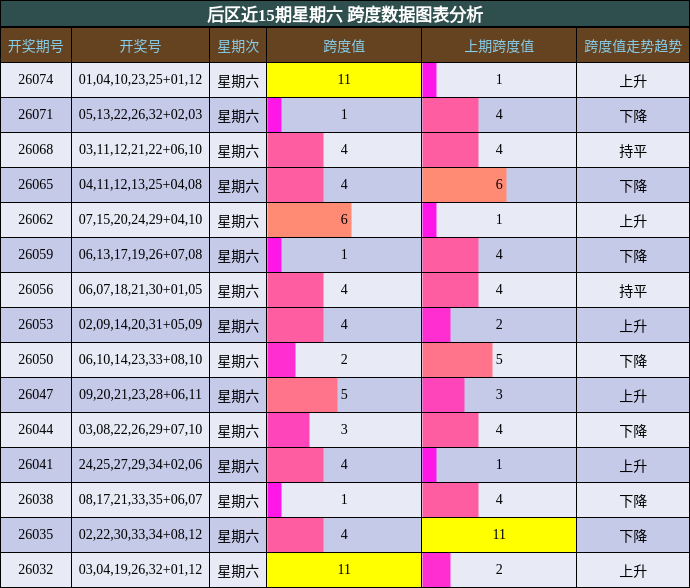Click previous span value 1 in row 26041
This screenshot has width=690, height=588.
(x=499, y=464)
